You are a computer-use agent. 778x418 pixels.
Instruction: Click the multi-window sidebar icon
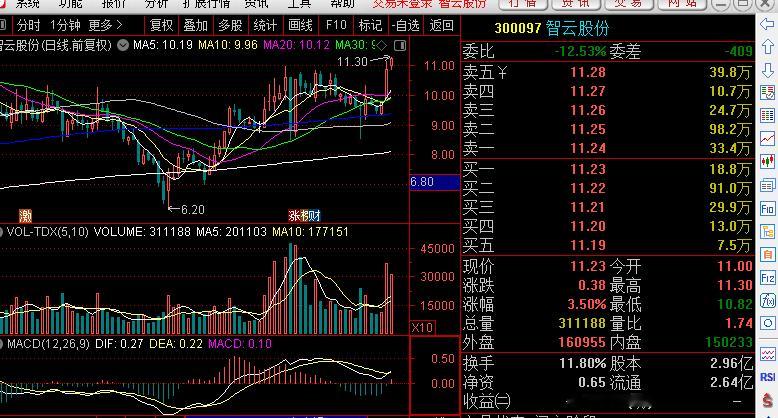click(767, 185)
